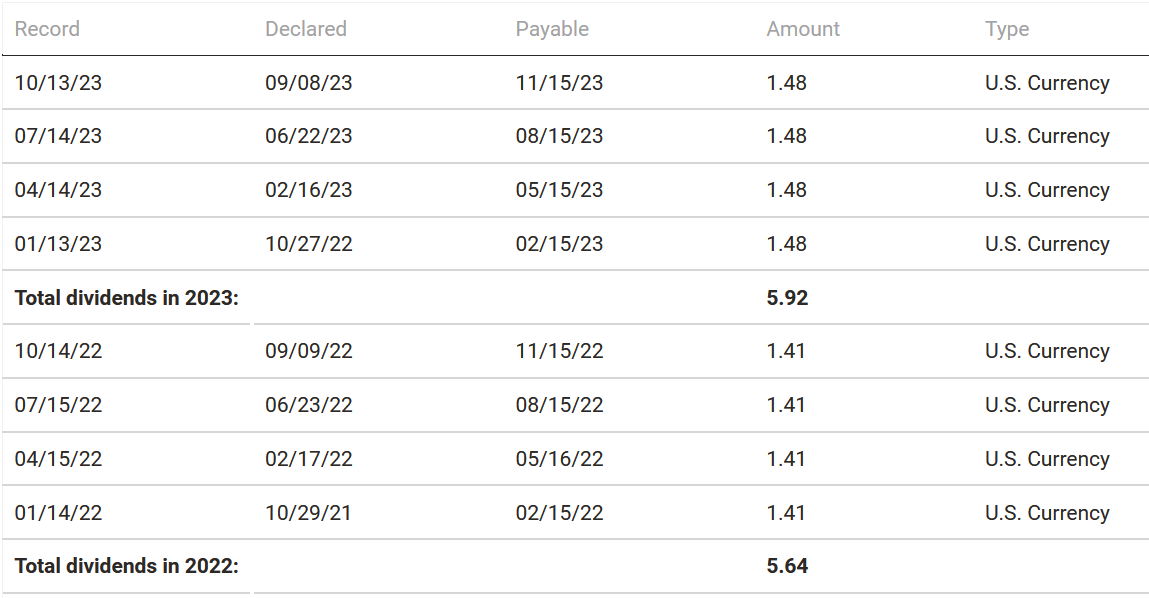The image size is (1149, 598).
Task: Click declared date 09/08/23
Action: point(309,83)
